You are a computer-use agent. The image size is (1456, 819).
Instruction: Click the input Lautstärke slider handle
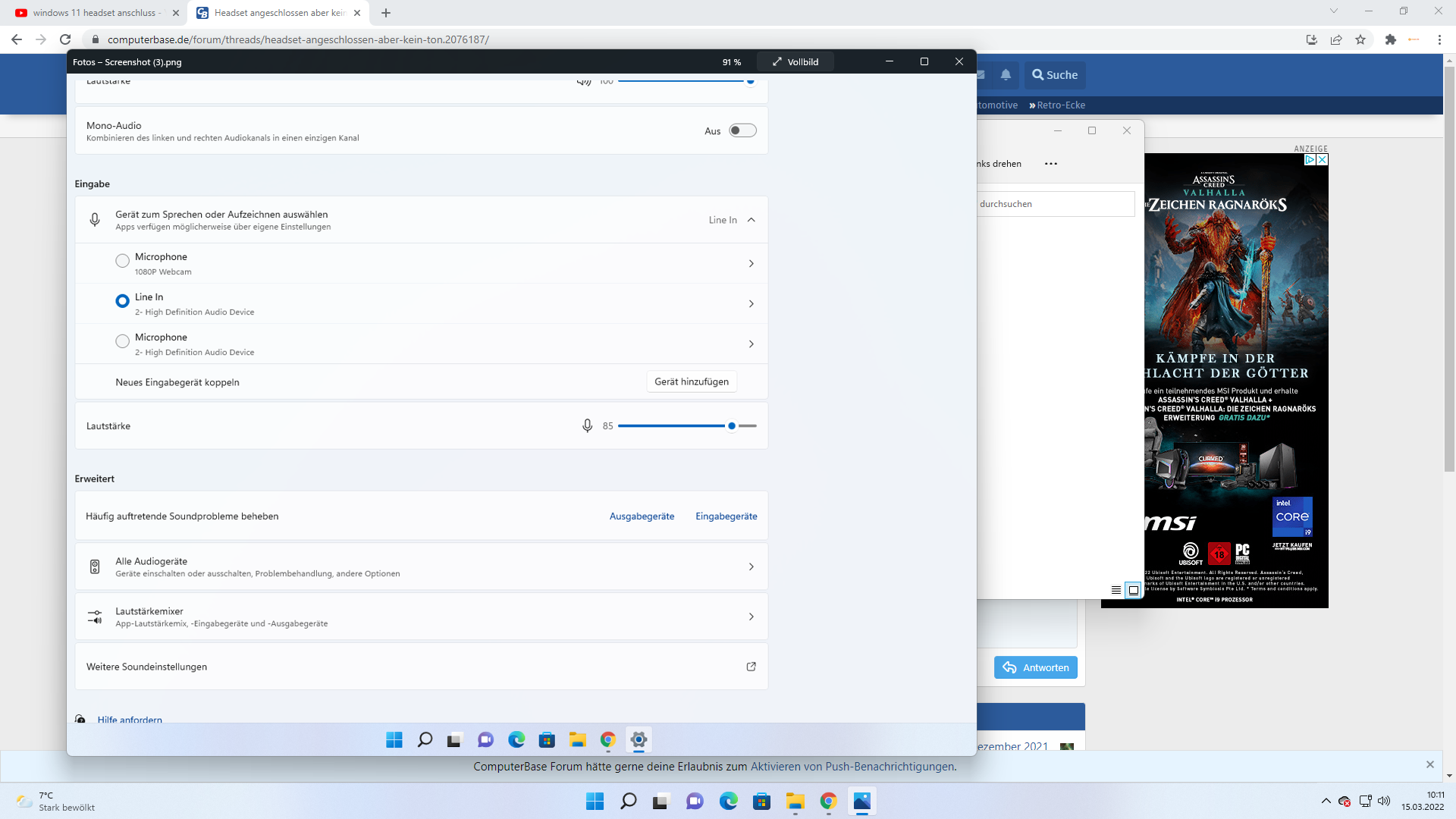pos(732,426)
